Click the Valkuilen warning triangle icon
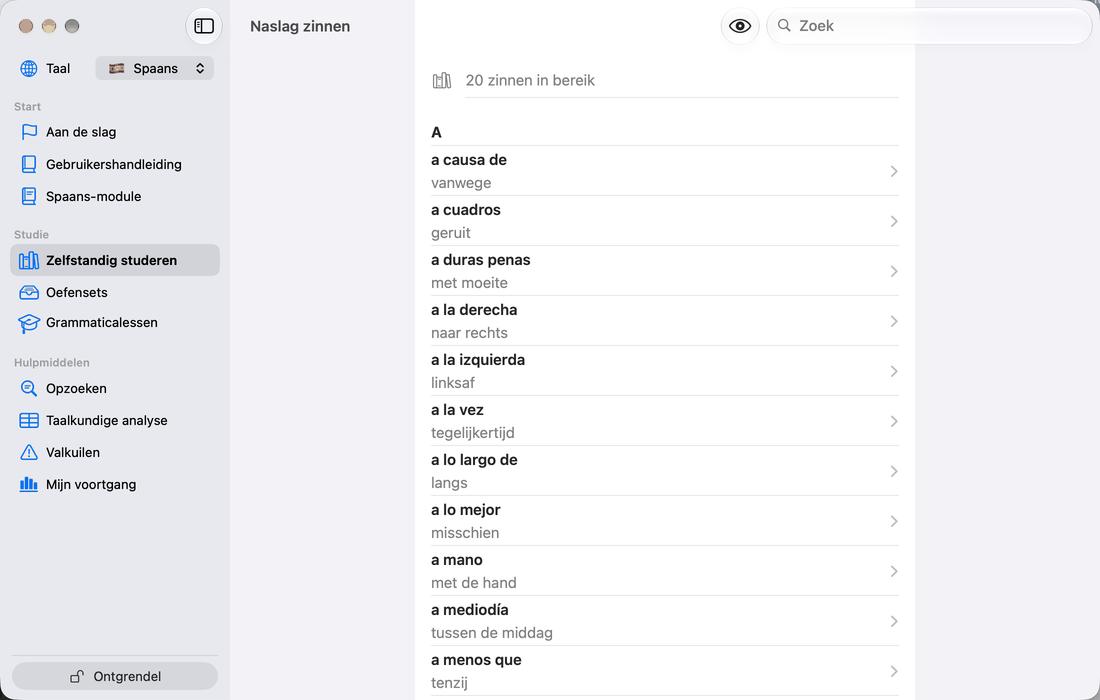 29,452
